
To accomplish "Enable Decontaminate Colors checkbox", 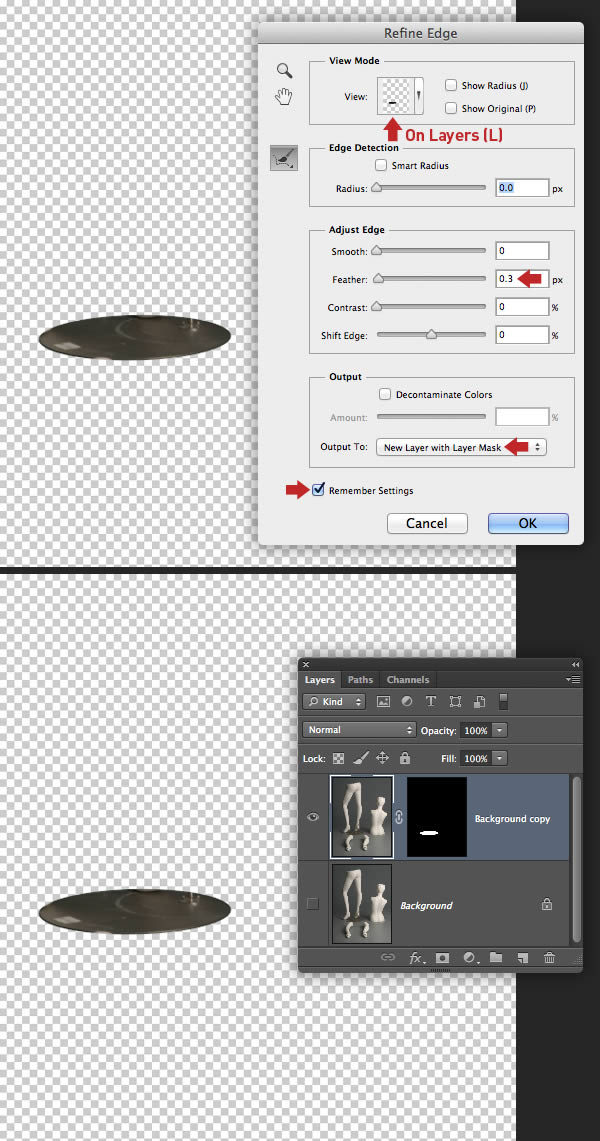I will coord(385,394).
